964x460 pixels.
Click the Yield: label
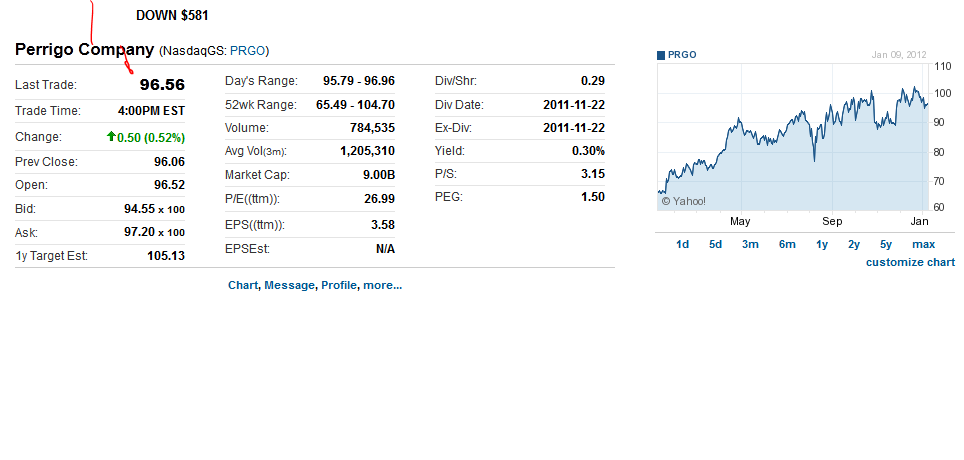tap(450, 151)
